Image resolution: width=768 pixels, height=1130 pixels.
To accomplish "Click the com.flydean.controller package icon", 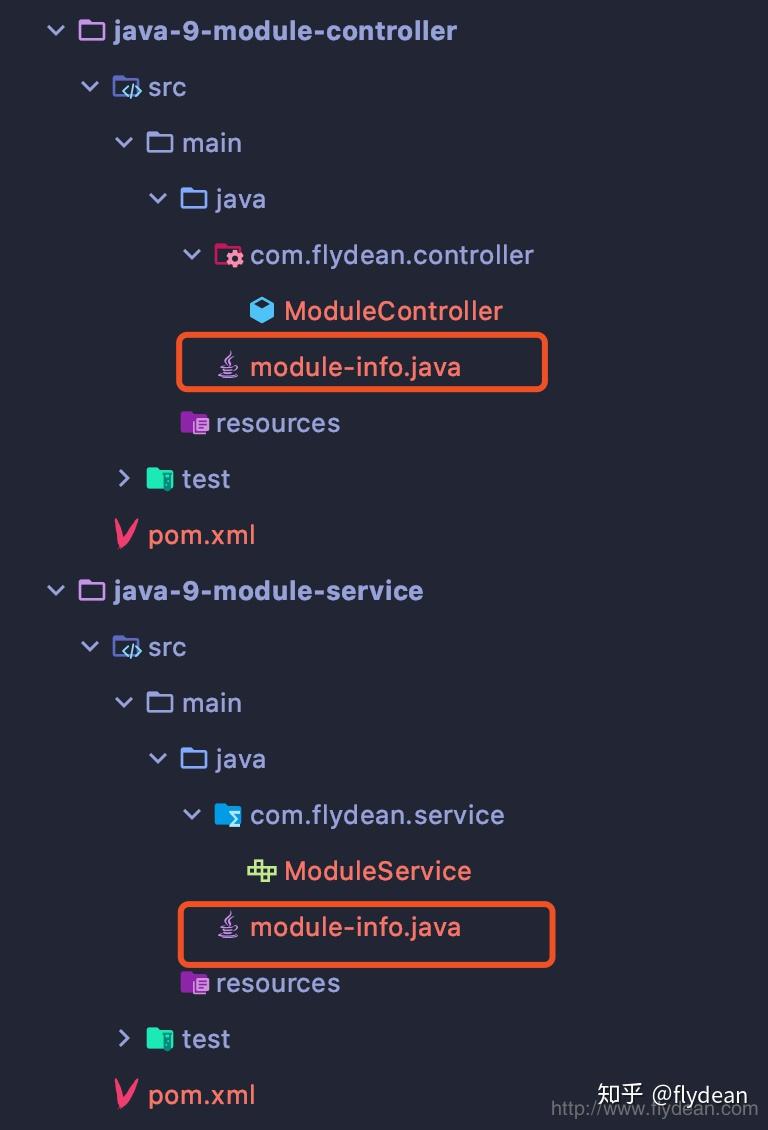I will [x=228, y=255].
